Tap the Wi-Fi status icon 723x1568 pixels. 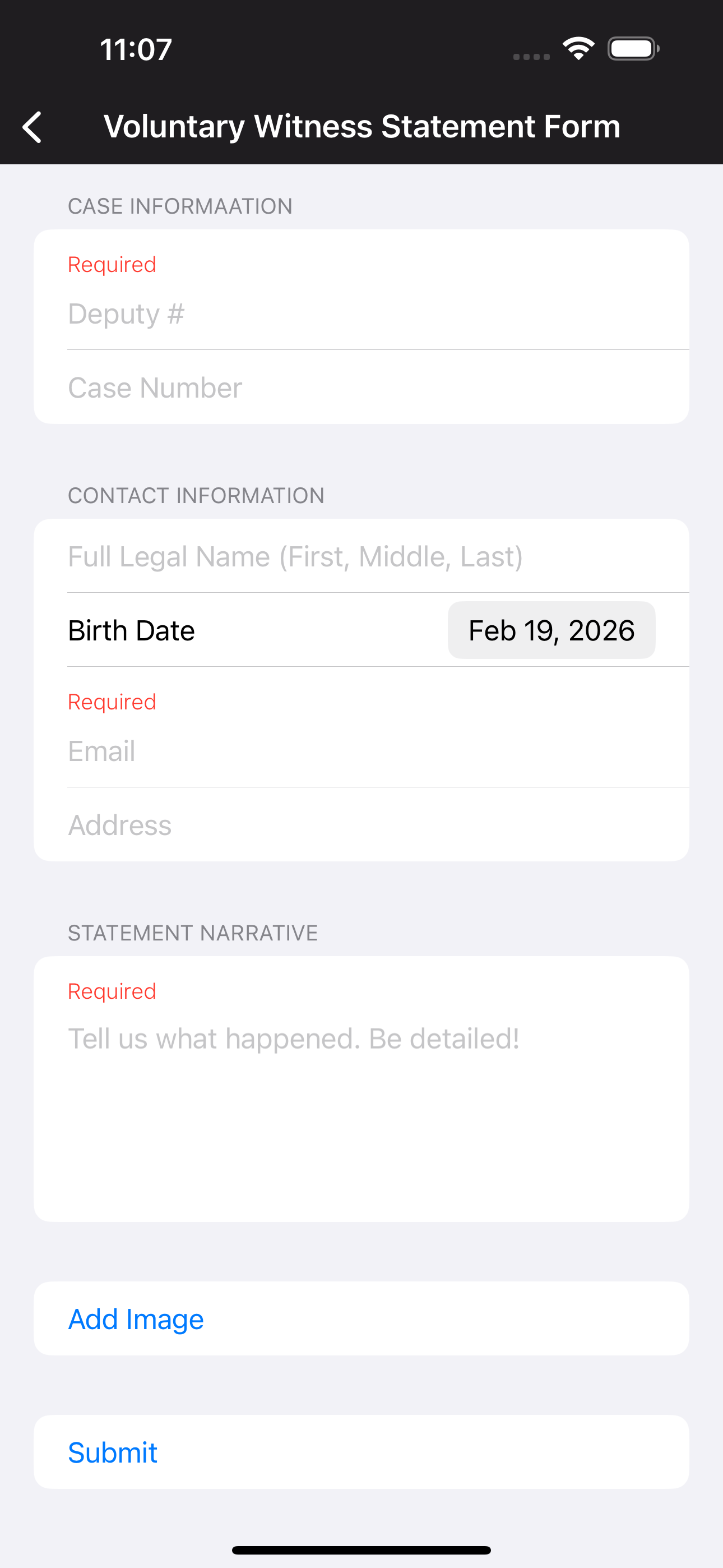tap(578, 49)
